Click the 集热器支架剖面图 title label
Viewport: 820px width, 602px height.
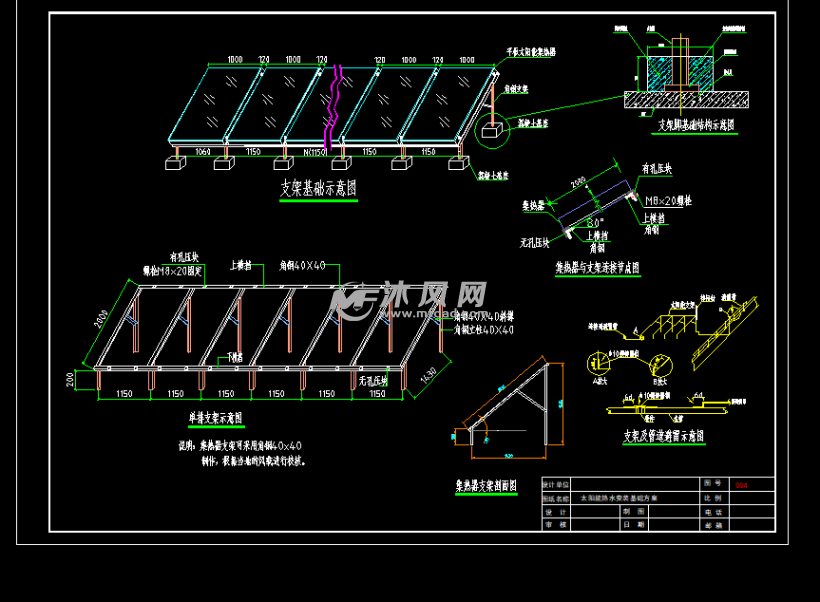[x=485, y=486]
